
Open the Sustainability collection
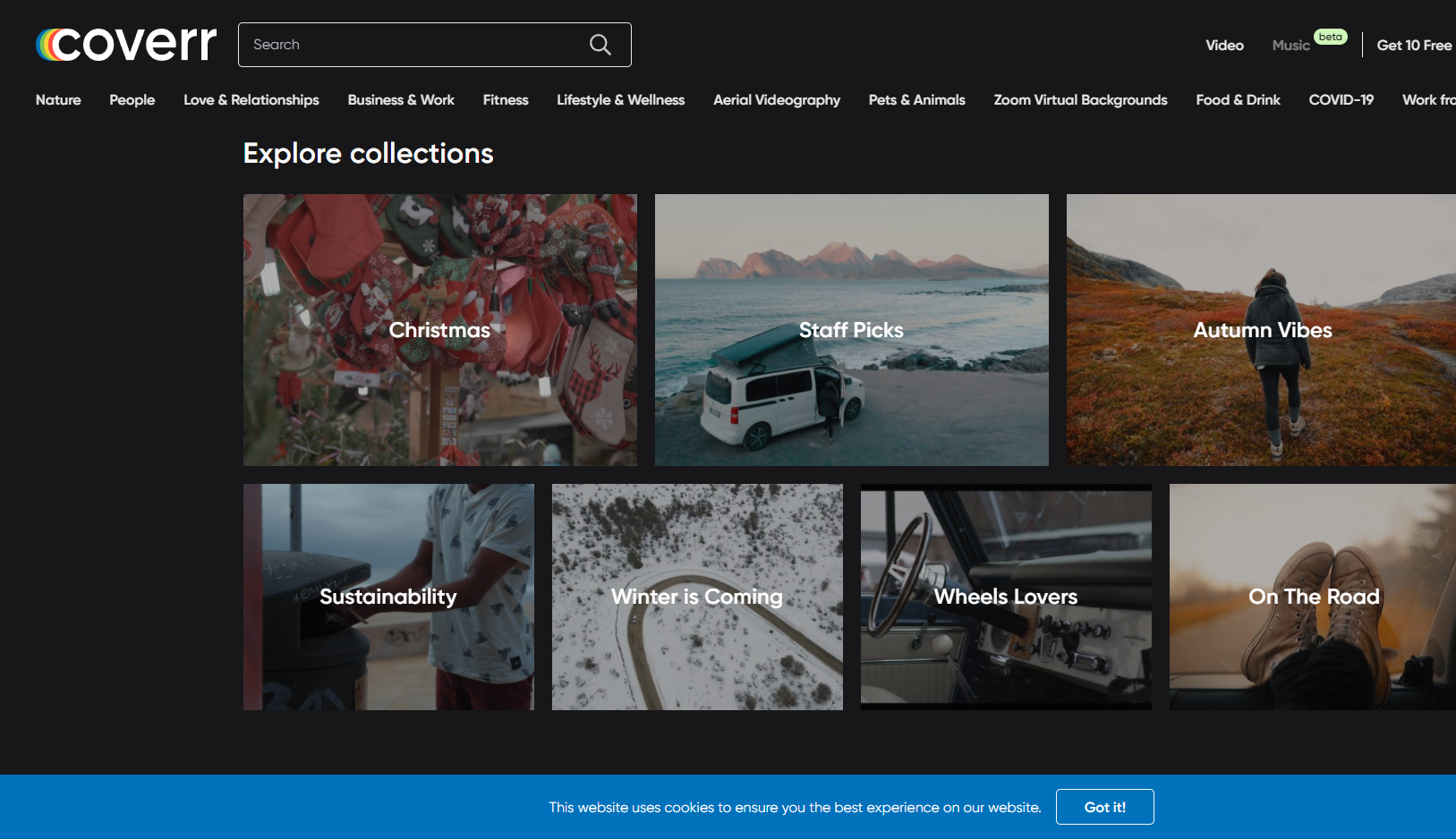click(x=388, y=597)
